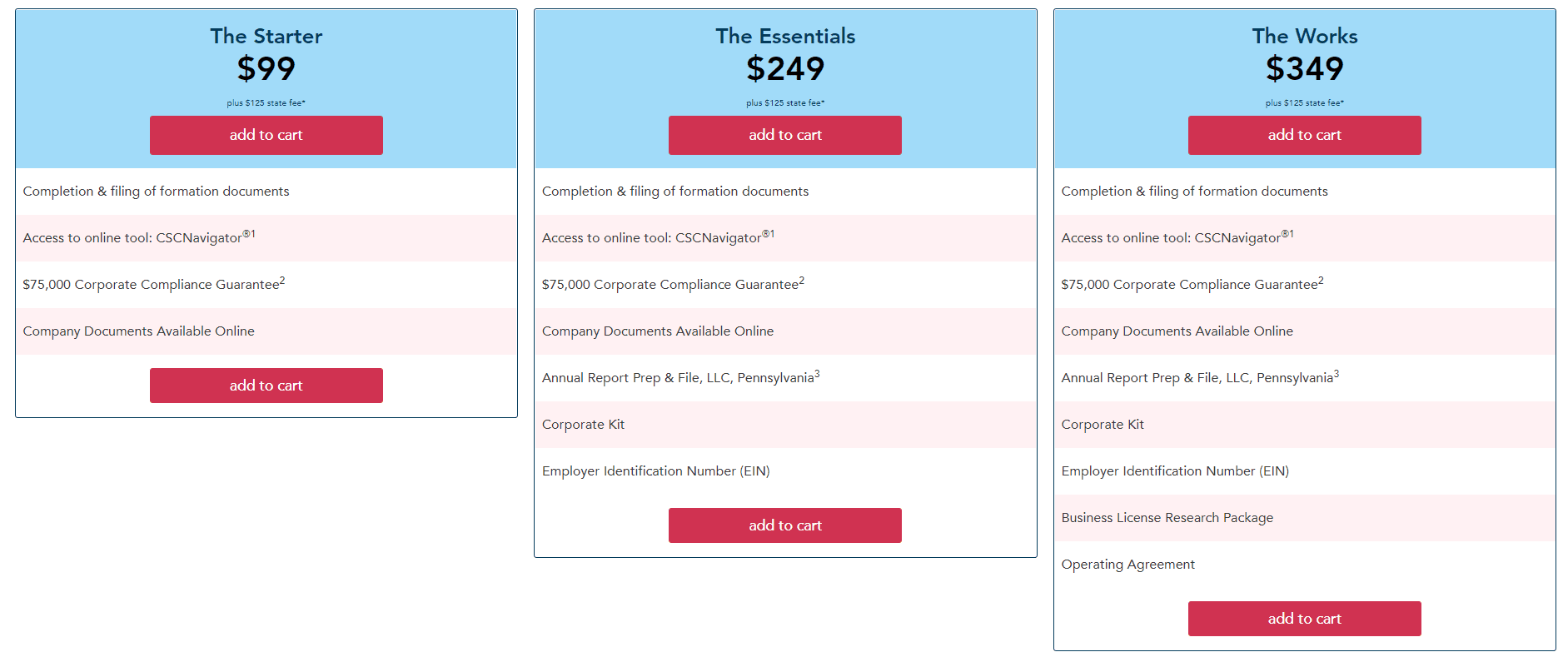Click the top add to cart button for The Starter
This screenshot has height=667, width=1568.
pos(266,135)
